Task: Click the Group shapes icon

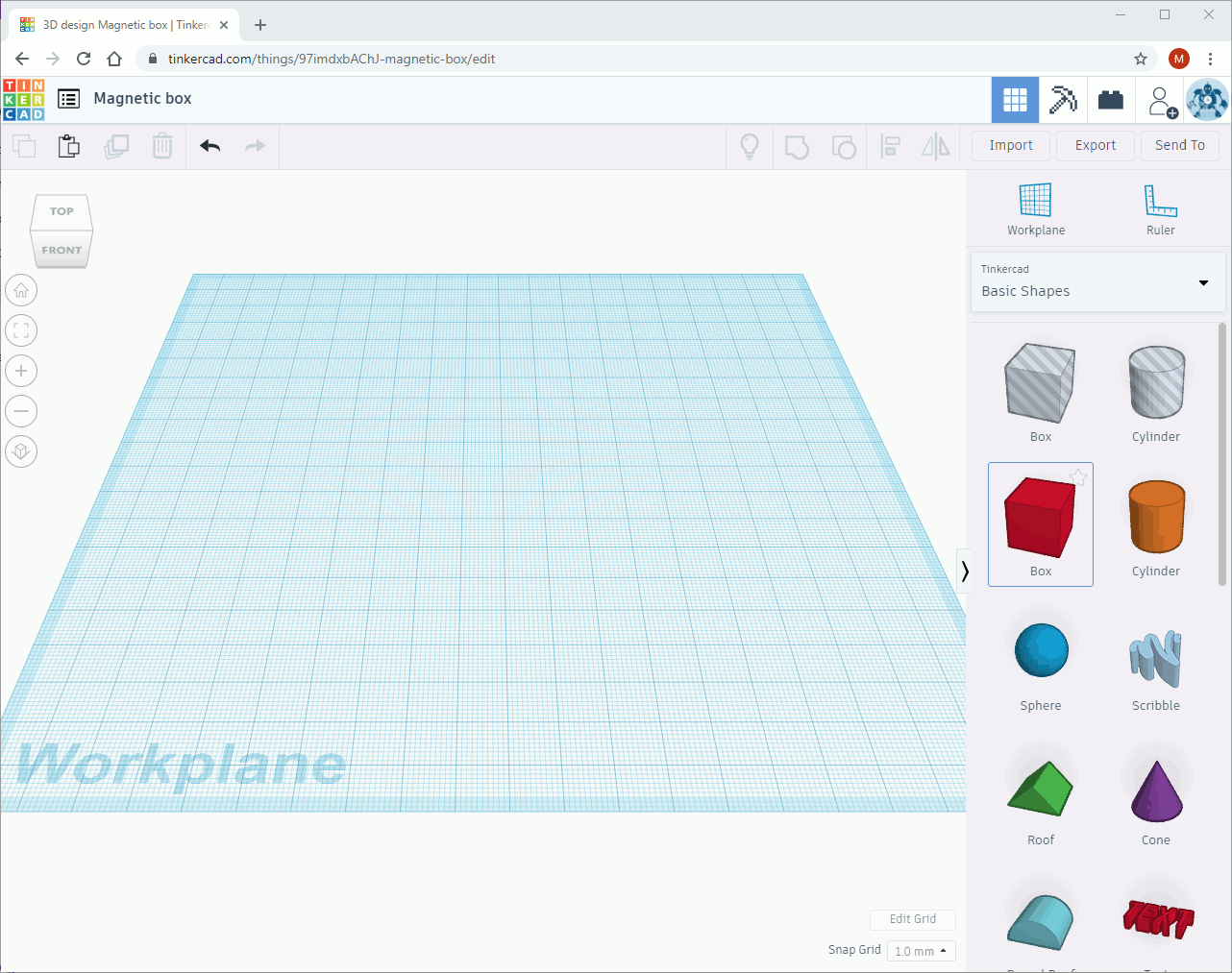Action: click(797, 147)
